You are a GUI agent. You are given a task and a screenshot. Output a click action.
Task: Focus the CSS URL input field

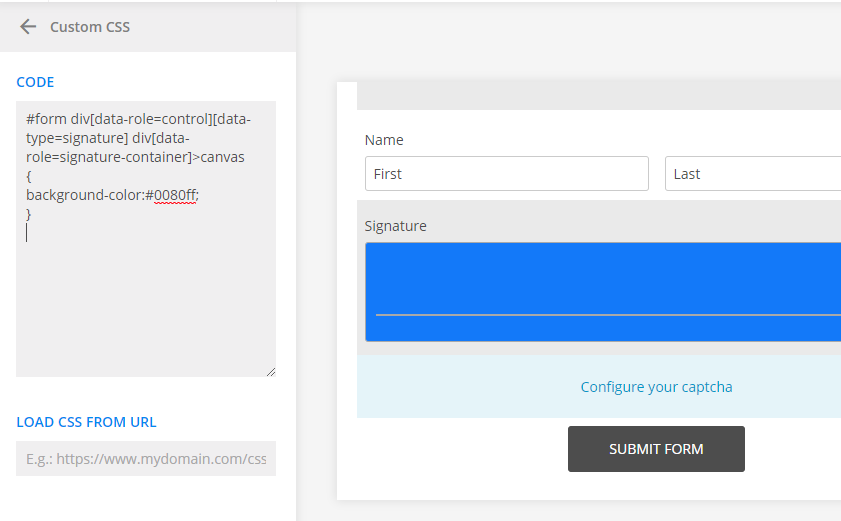point(146,459)
